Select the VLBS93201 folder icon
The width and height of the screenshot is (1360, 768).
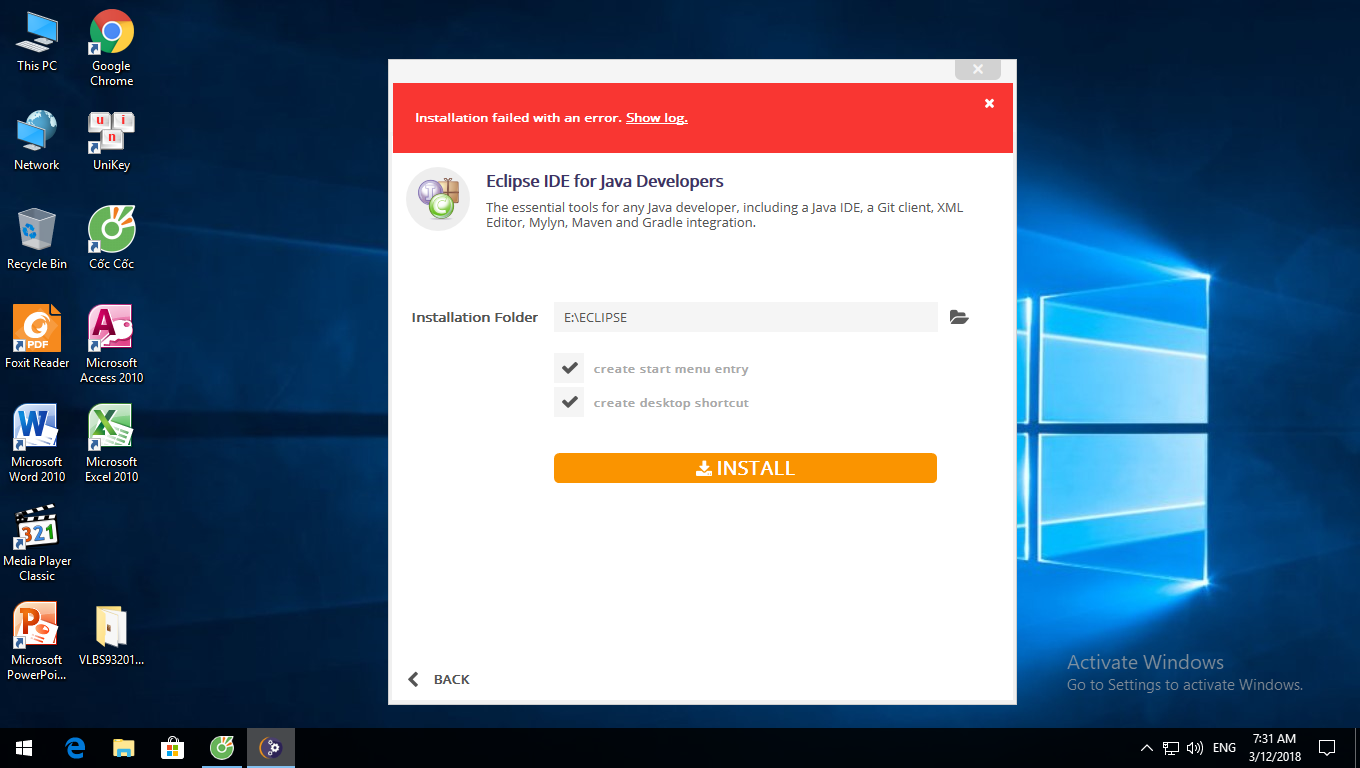pyautogui.click(x=112, y=635)
